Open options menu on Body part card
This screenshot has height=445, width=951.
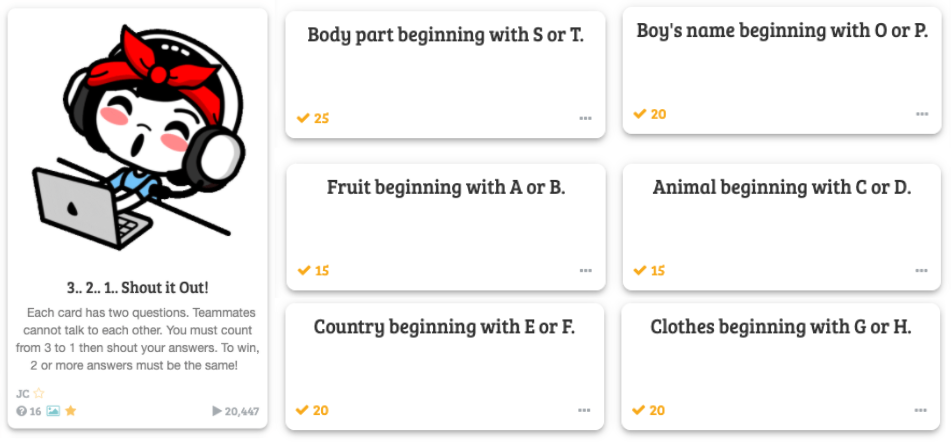pos(585,119)
